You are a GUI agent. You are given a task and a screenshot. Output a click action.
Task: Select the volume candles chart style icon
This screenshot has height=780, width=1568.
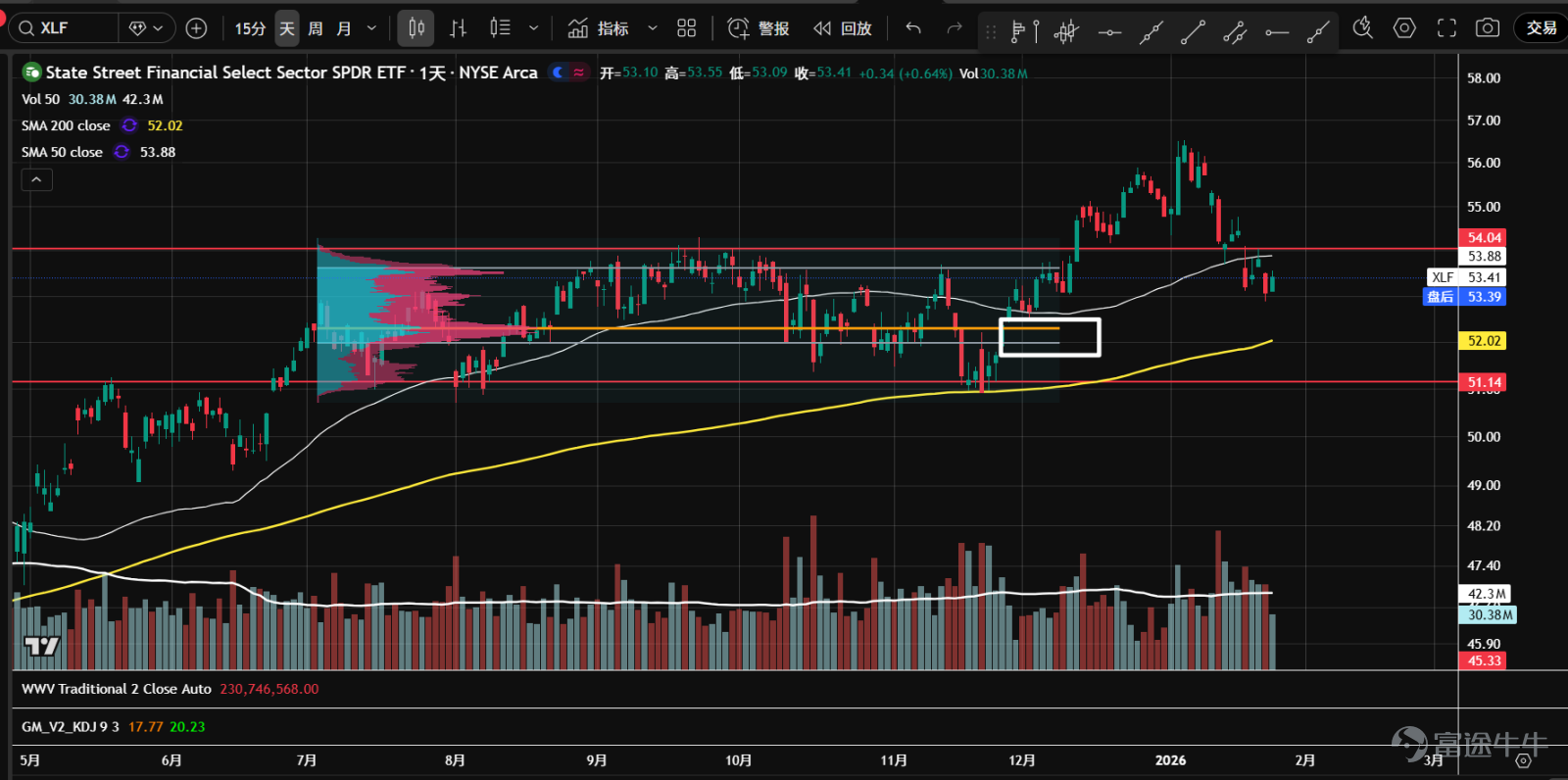(500, 28)
